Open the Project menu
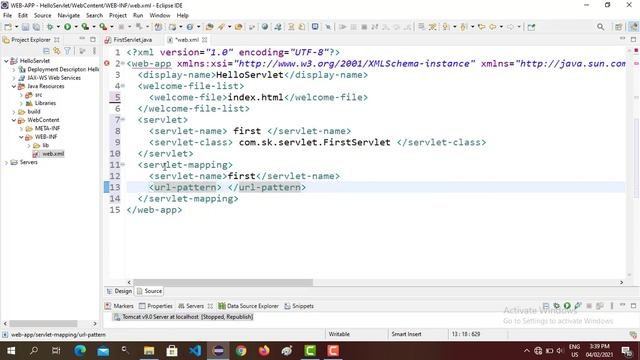The height and width of the screenshot is (360, 640). pos(118,15)
